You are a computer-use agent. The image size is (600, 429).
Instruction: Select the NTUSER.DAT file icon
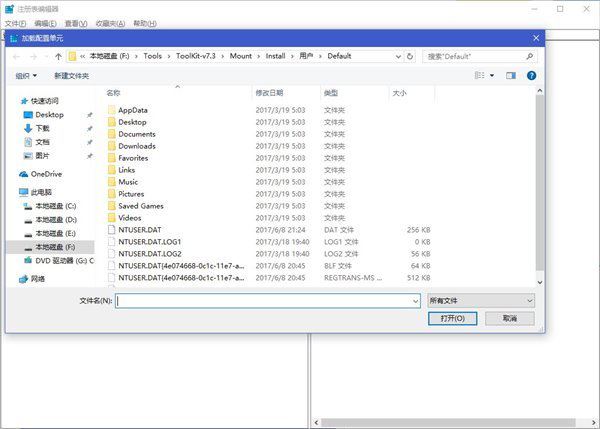tap(110, 230)
